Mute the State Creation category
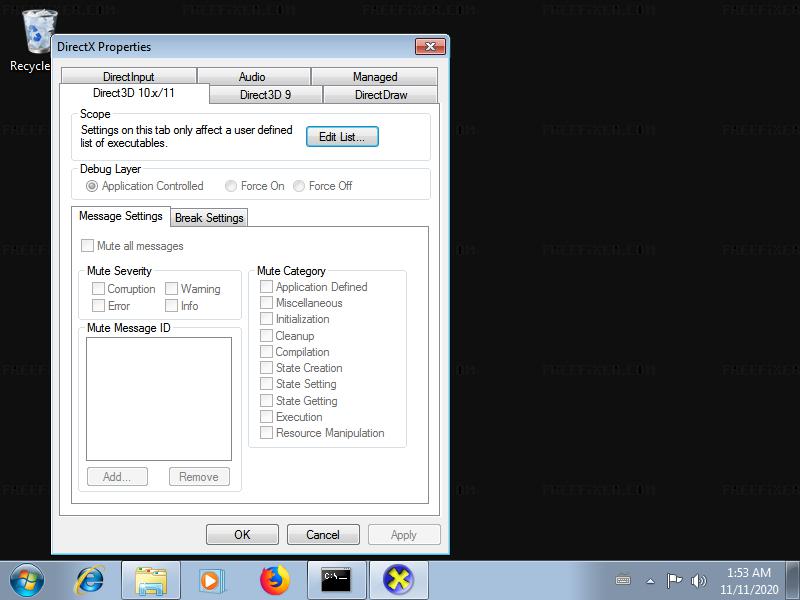 coord(302,368)
